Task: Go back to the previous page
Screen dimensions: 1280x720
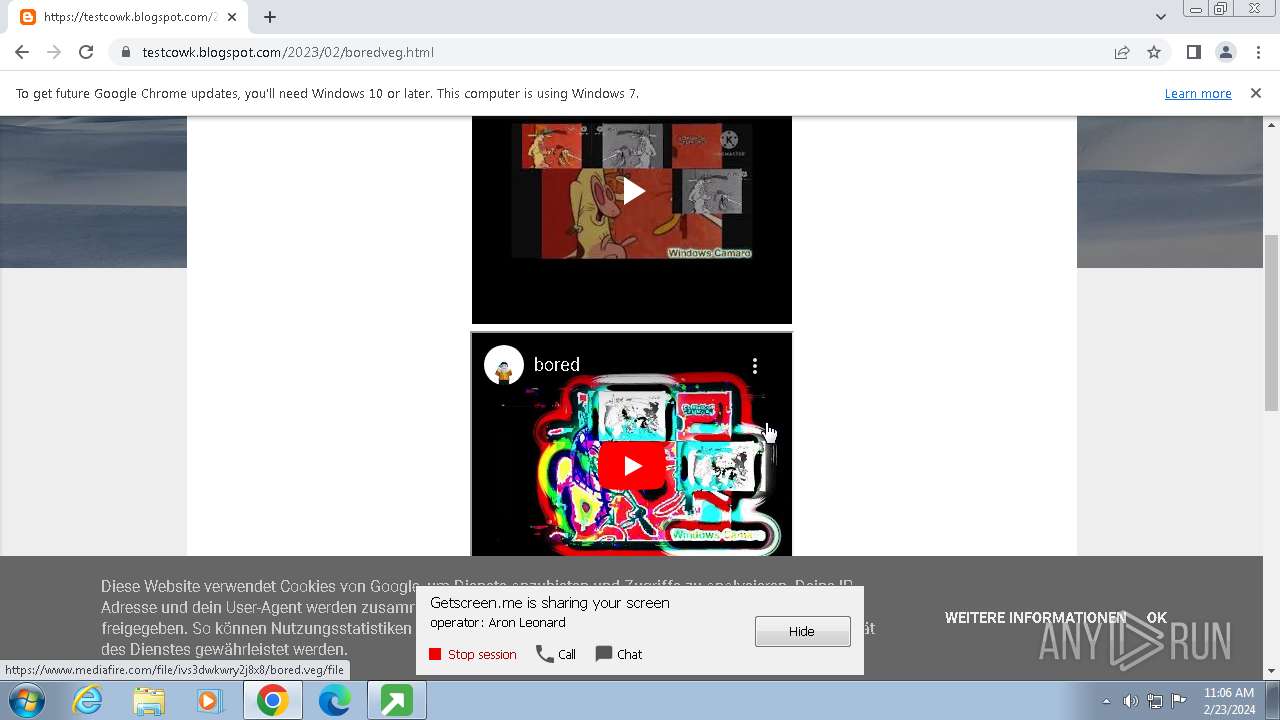Action: 22,52
